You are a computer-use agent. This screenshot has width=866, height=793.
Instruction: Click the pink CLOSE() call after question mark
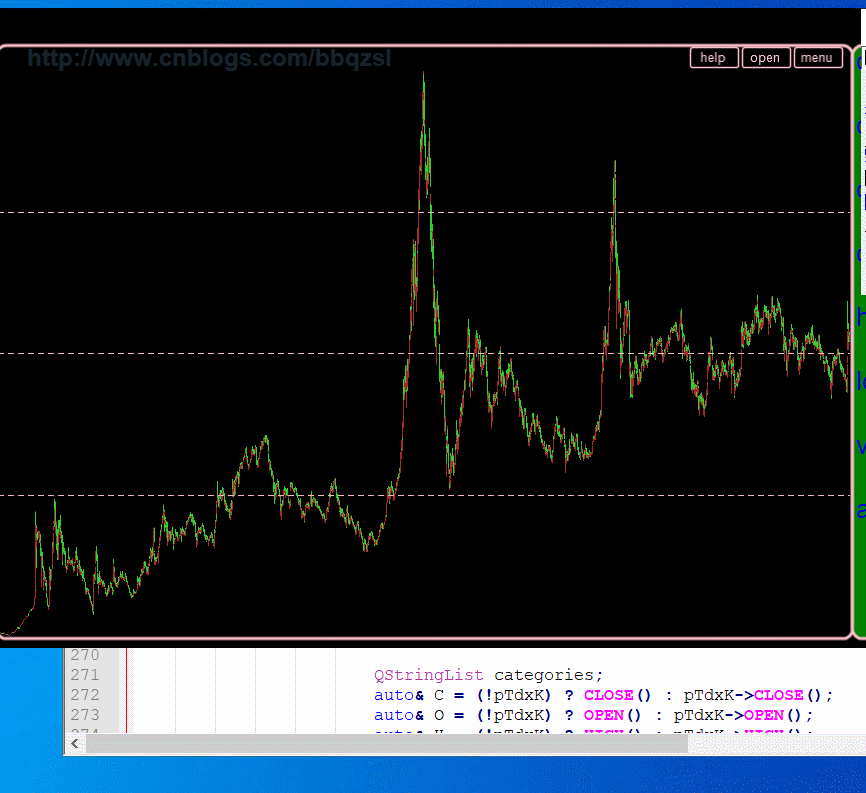coord(617,695)
